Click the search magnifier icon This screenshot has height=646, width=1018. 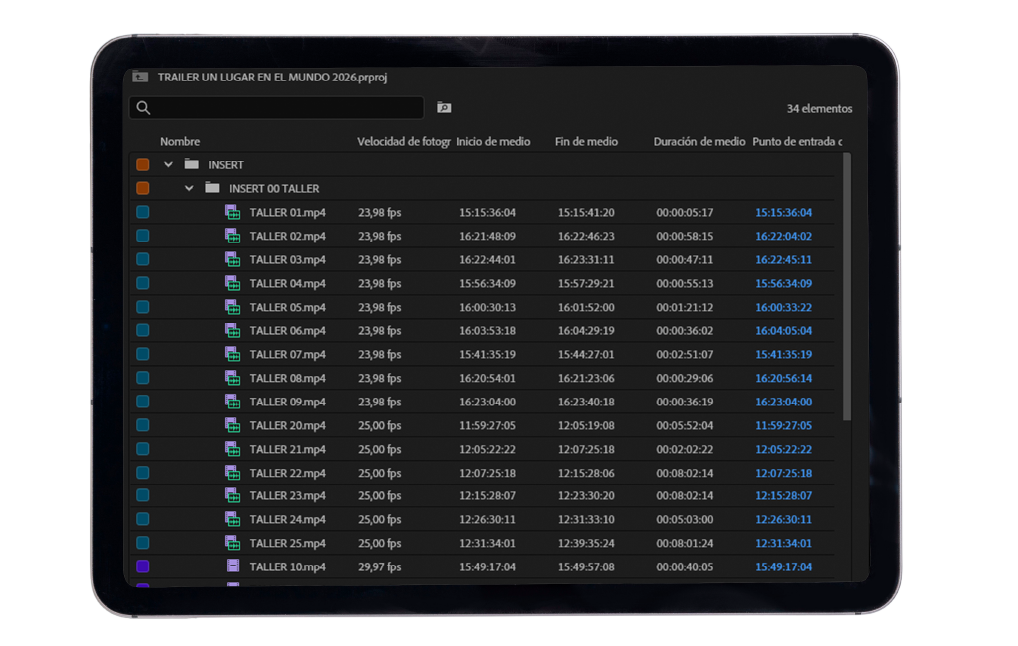point(144,108)
